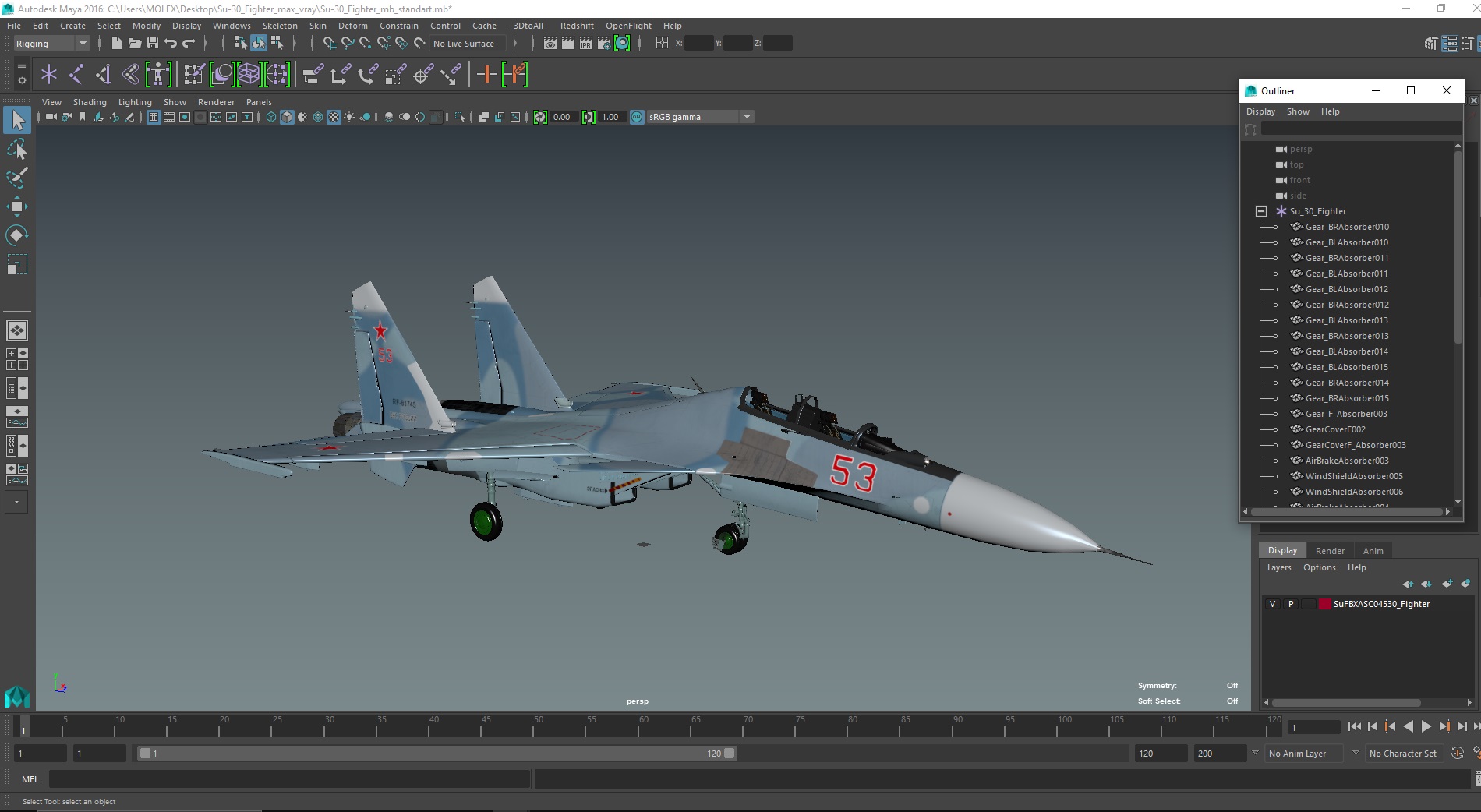Step to the next key
Screen dimensions: 1481x812
click(x=1444, y=726)
